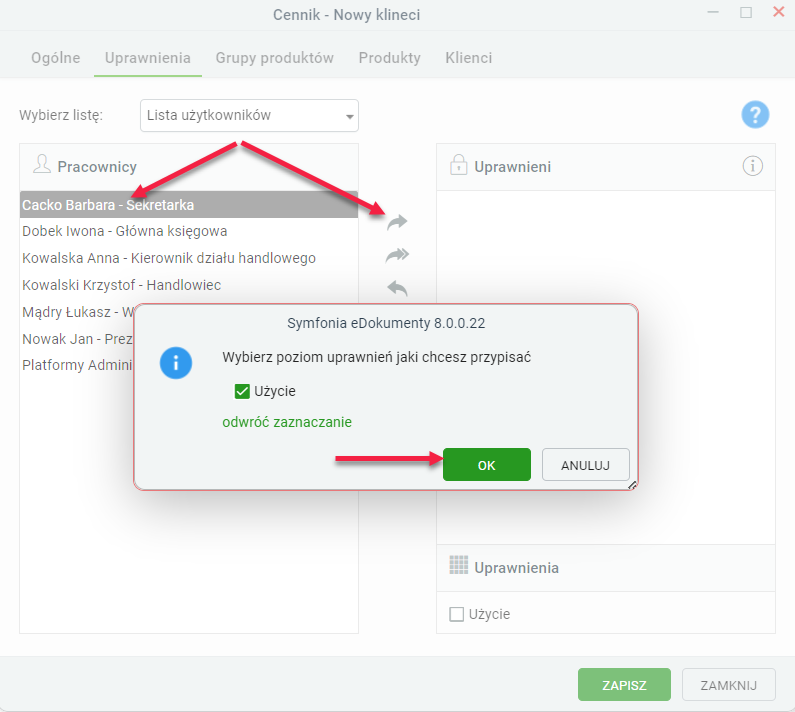795x712 pixels.
Task: Select the Uprawnienia tab
Action: [148, 58]
